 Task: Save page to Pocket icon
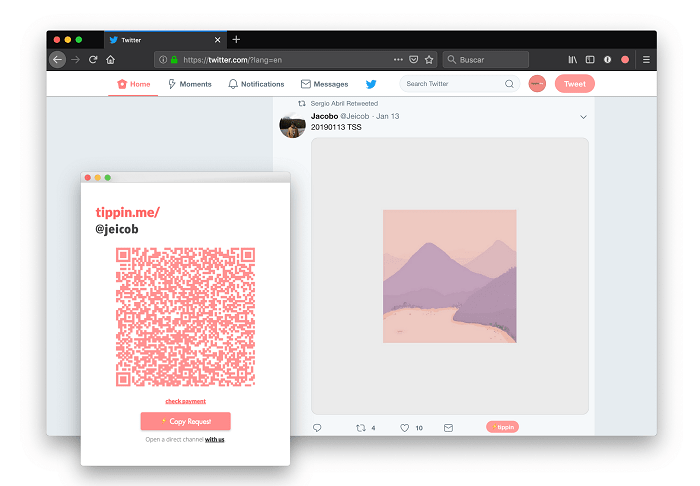414,59
